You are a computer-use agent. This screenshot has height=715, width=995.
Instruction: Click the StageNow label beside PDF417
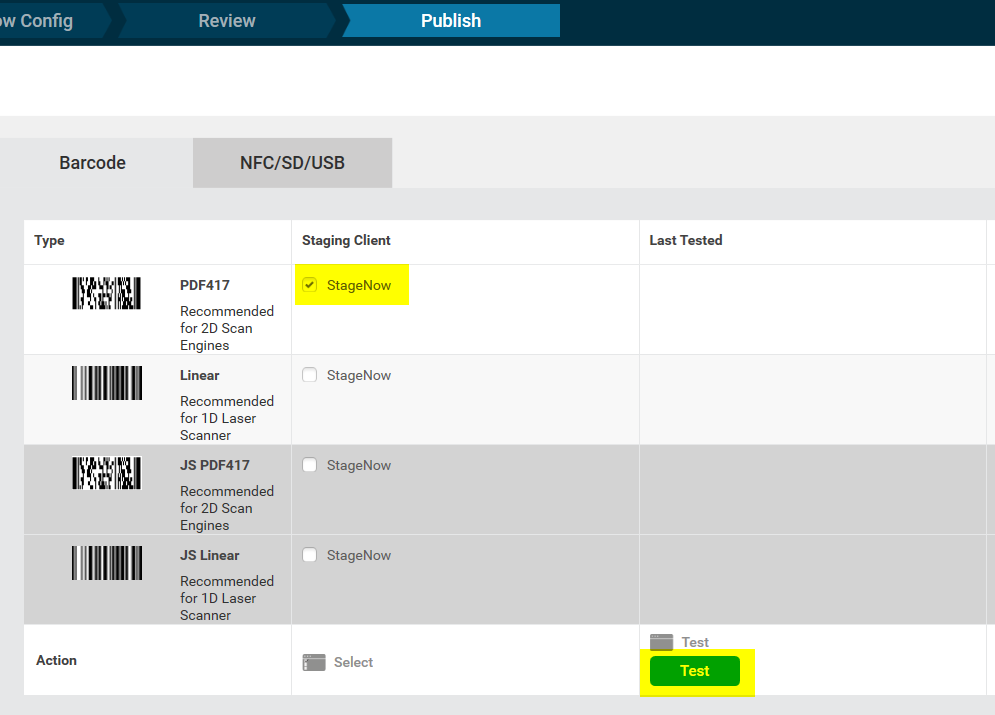[x=359, y=284]
